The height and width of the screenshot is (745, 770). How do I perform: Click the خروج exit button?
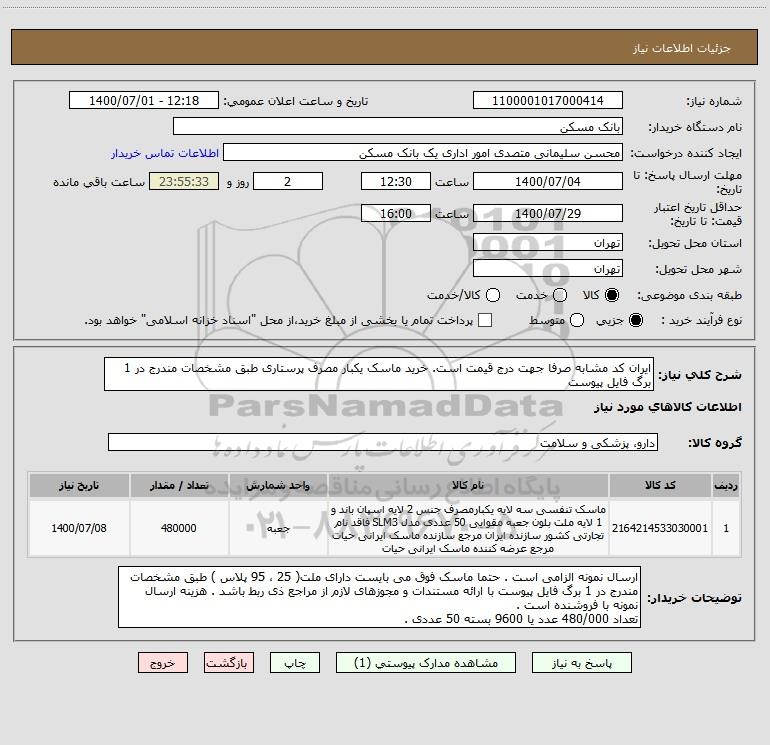pos(163,663)
